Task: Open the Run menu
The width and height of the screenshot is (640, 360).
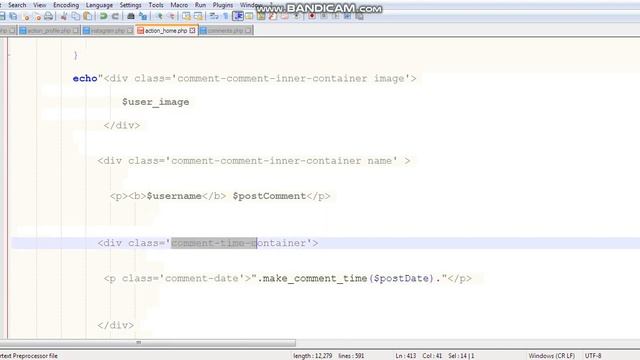Action: tap(200, 5)
